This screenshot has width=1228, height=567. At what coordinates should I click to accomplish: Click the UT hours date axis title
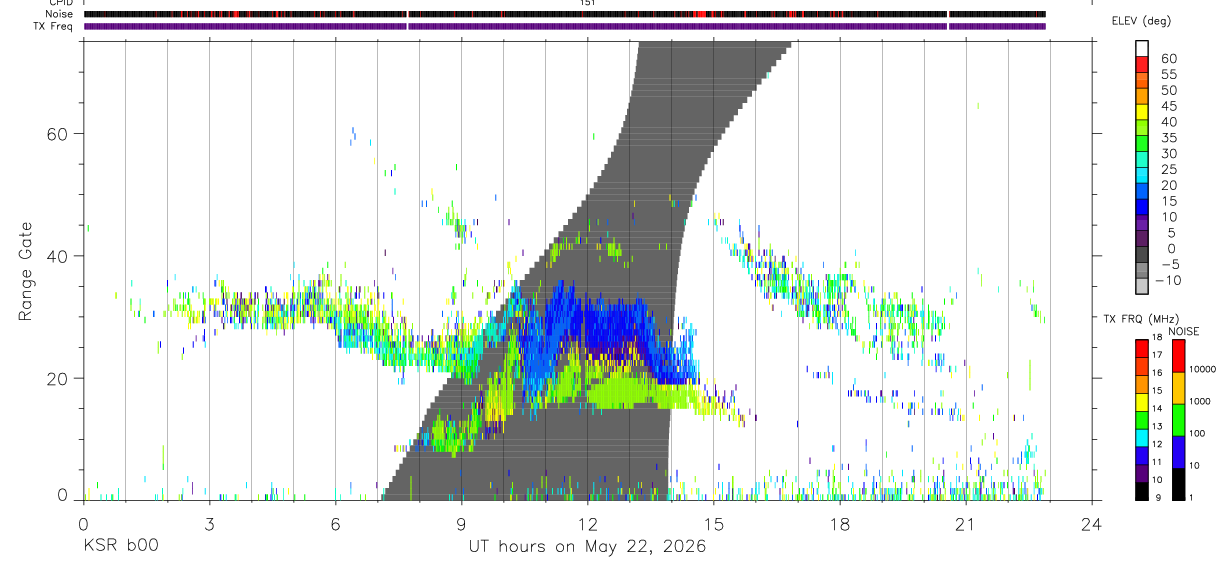587,547
